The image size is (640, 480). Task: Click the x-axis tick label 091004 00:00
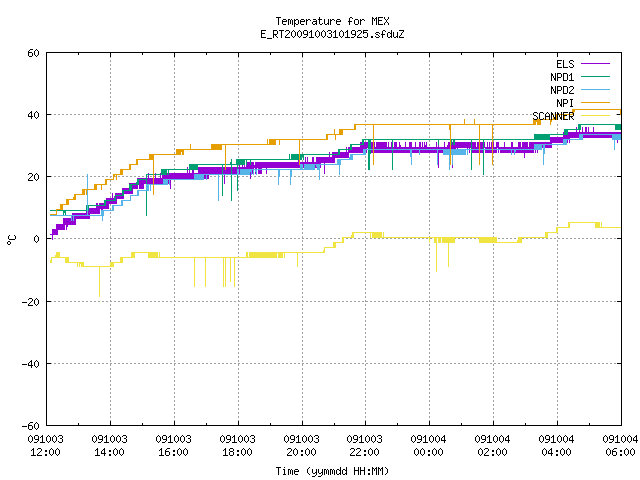(429, 446)
